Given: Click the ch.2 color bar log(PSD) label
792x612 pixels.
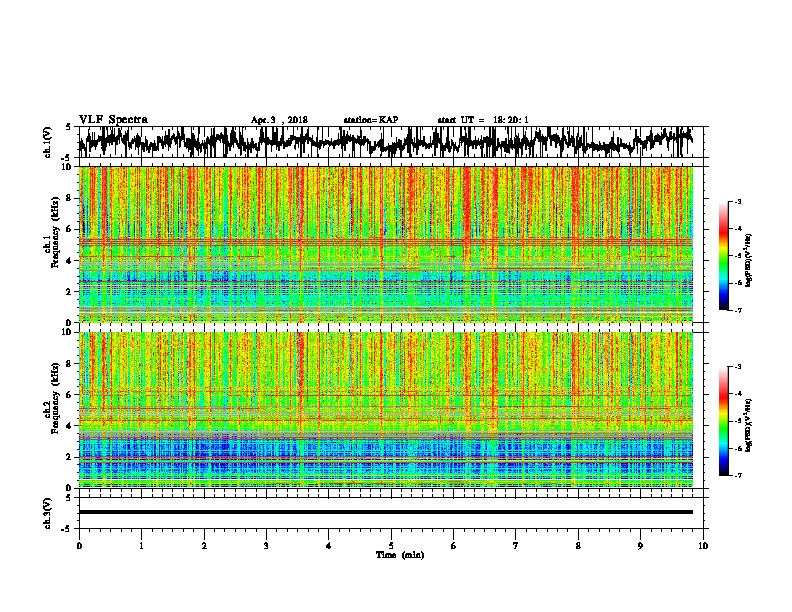Looking at the screenshot, I should coord(749,425).
